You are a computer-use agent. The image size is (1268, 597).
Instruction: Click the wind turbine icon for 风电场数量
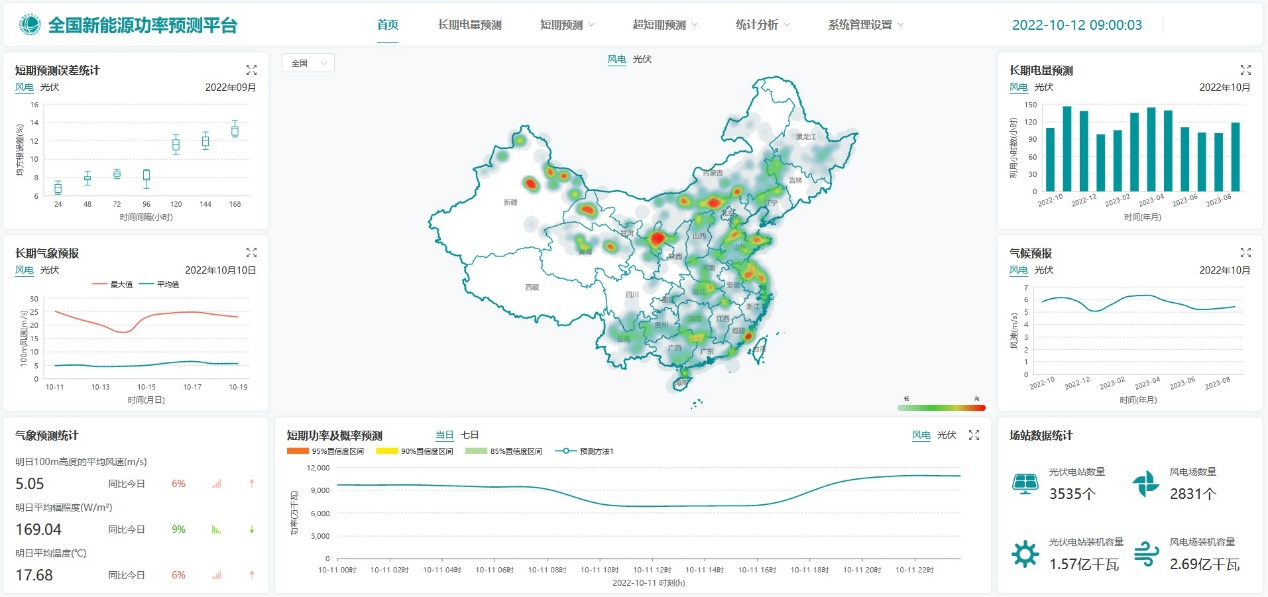(x=1145, y=483)
